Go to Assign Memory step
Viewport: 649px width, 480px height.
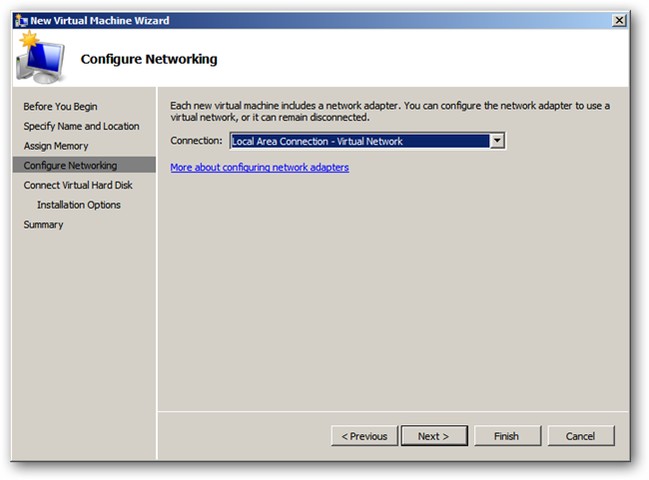(x=56, y=146)
